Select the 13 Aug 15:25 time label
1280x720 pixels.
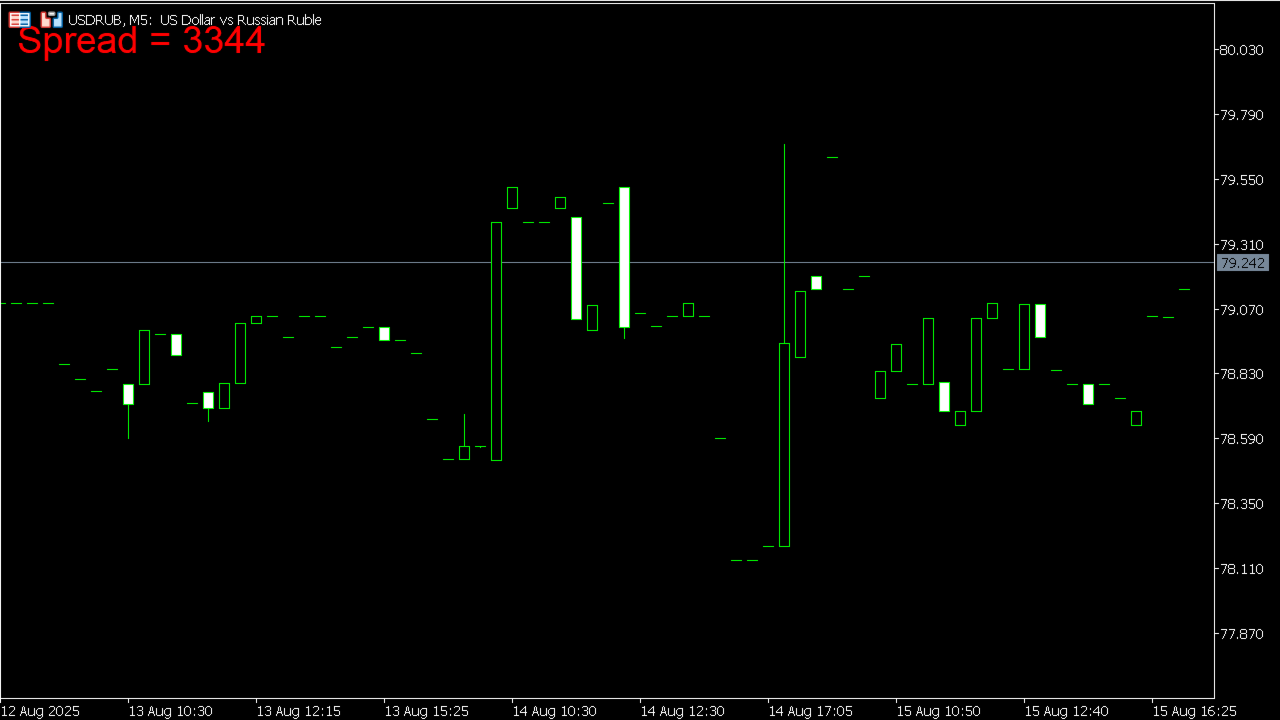(426, 711)
